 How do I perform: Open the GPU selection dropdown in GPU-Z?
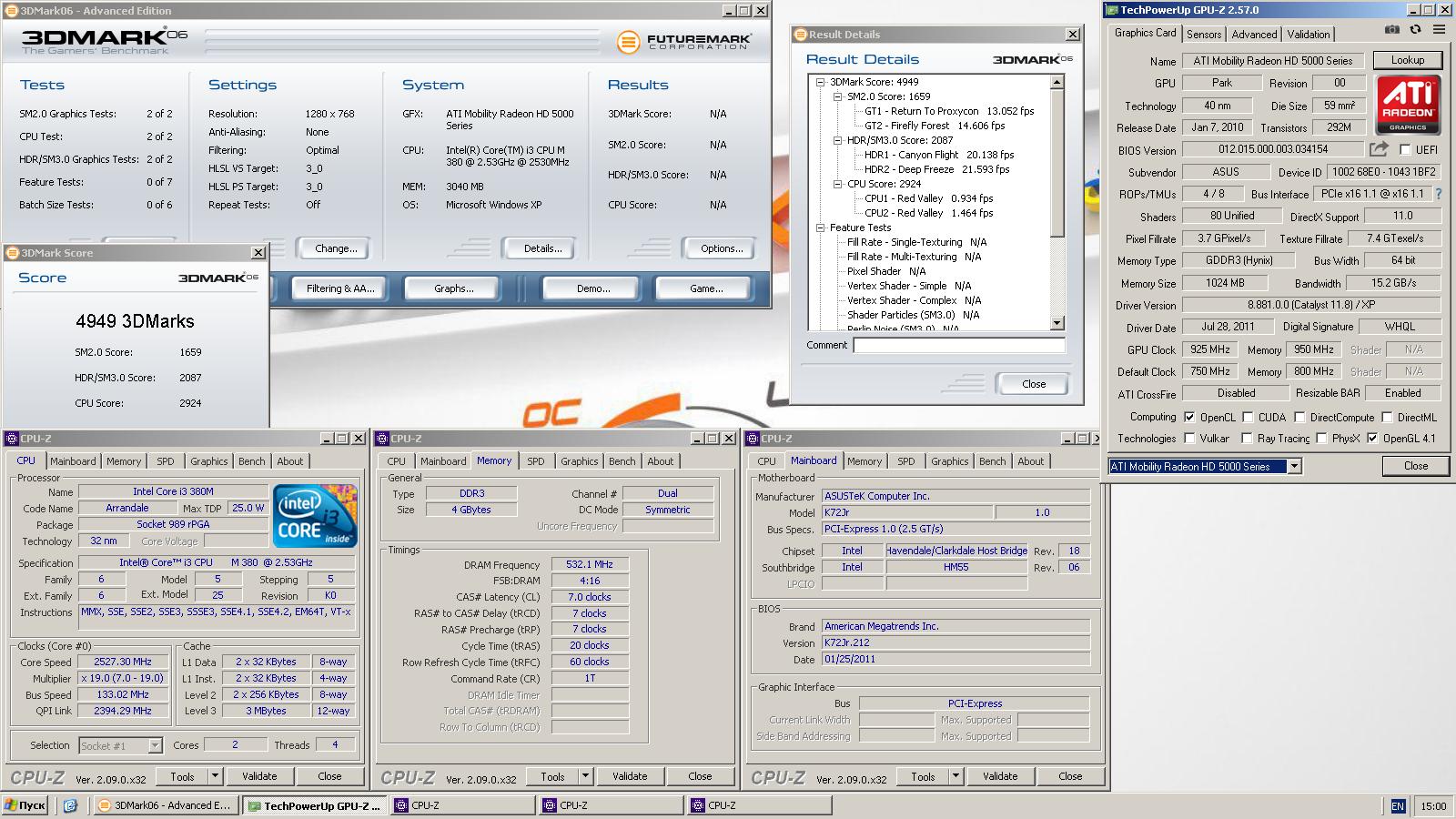pyautogui.click(x=1294, y=466)
